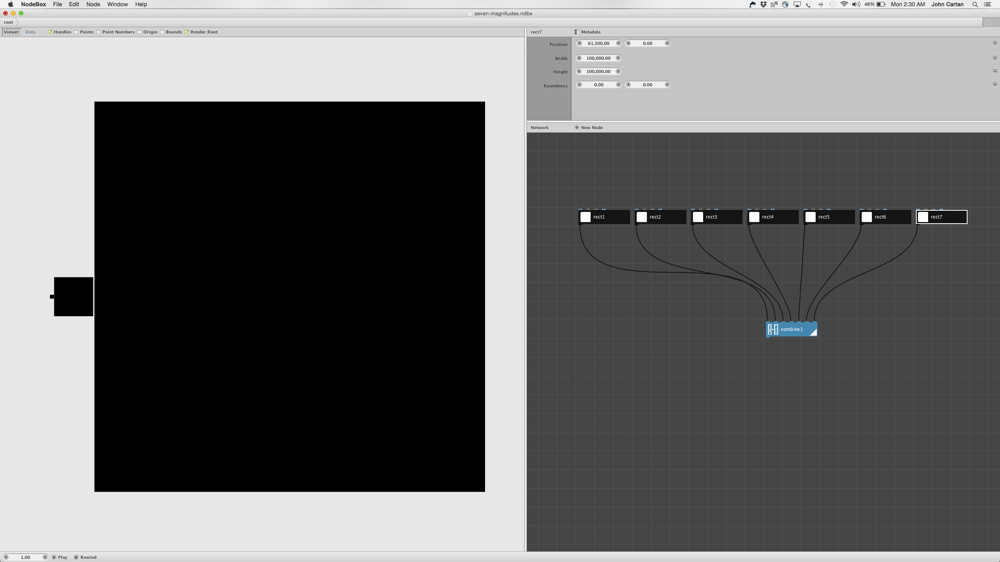Increase Position Y with right stepper arrow

(667, 43)
